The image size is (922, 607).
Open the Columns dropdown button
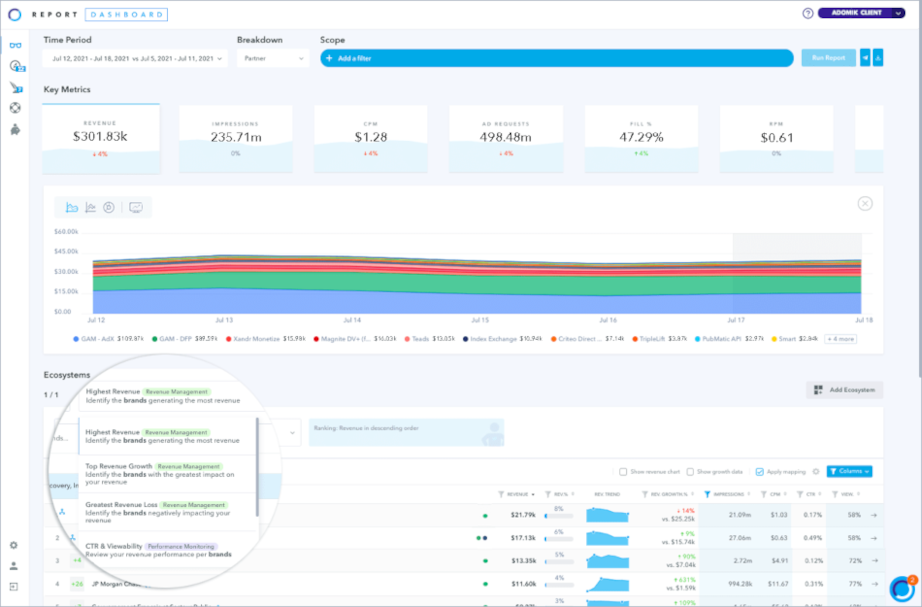849,472
